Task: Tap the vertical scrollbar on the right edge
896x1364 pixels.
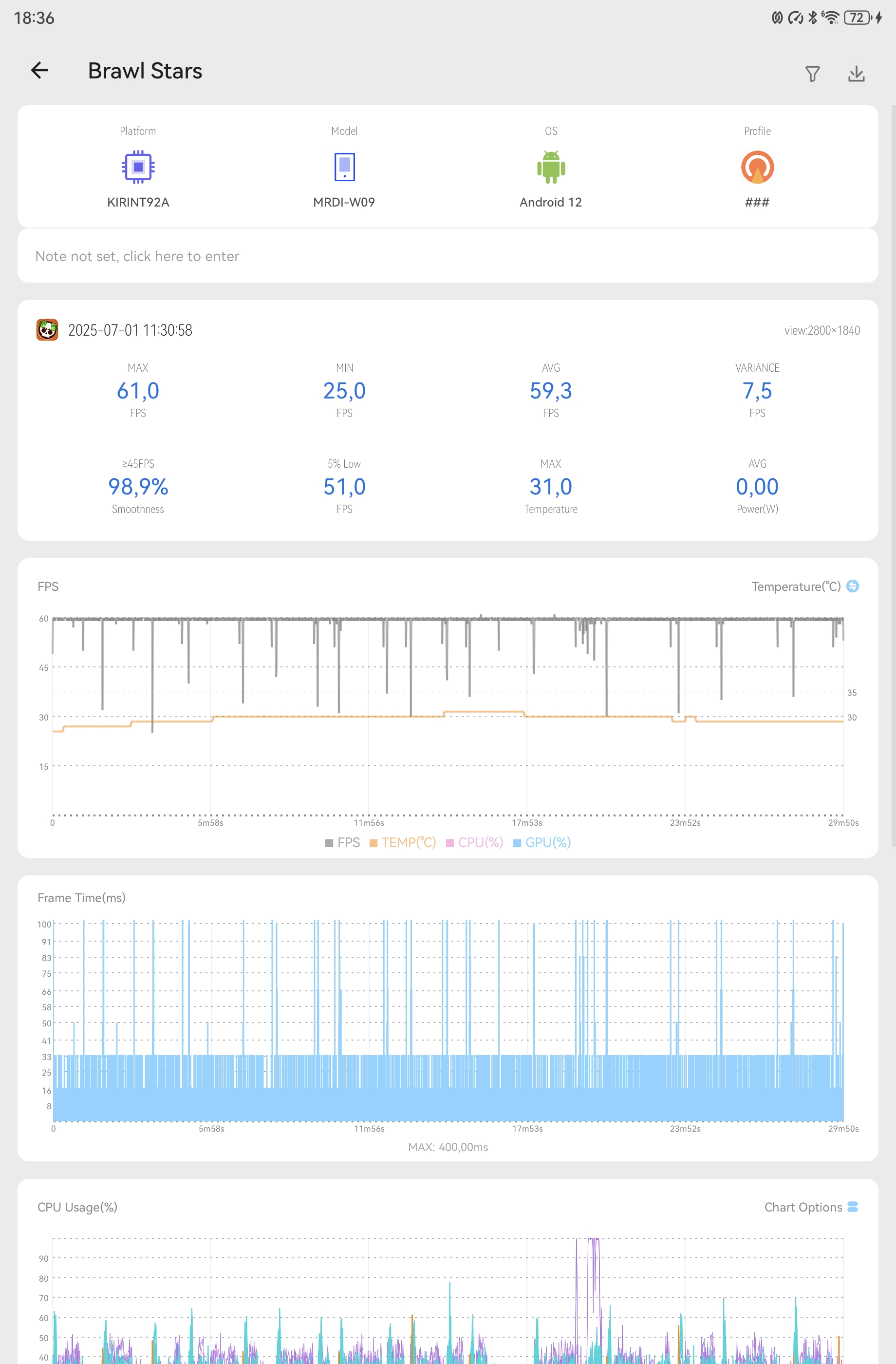Action: pyautogui.click(x=893, y=475)
